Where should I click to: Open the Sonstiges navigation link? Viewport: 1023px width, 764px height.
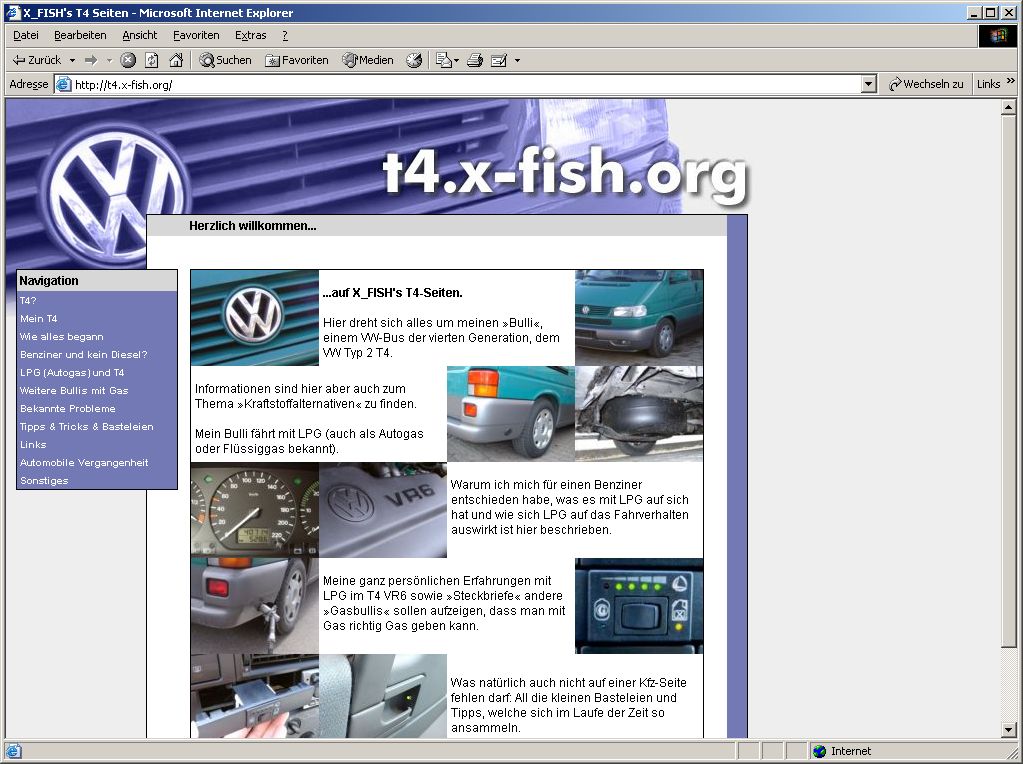click(44, 480)
